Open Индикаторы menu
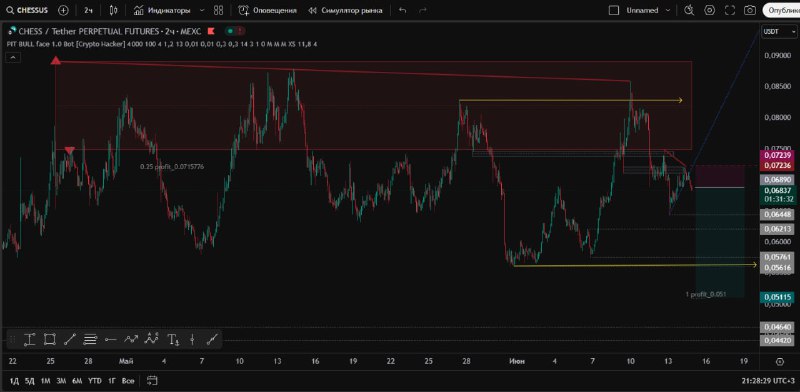This screenshot has width=800, height=392. pyautogui.click(x=162, y=10)
